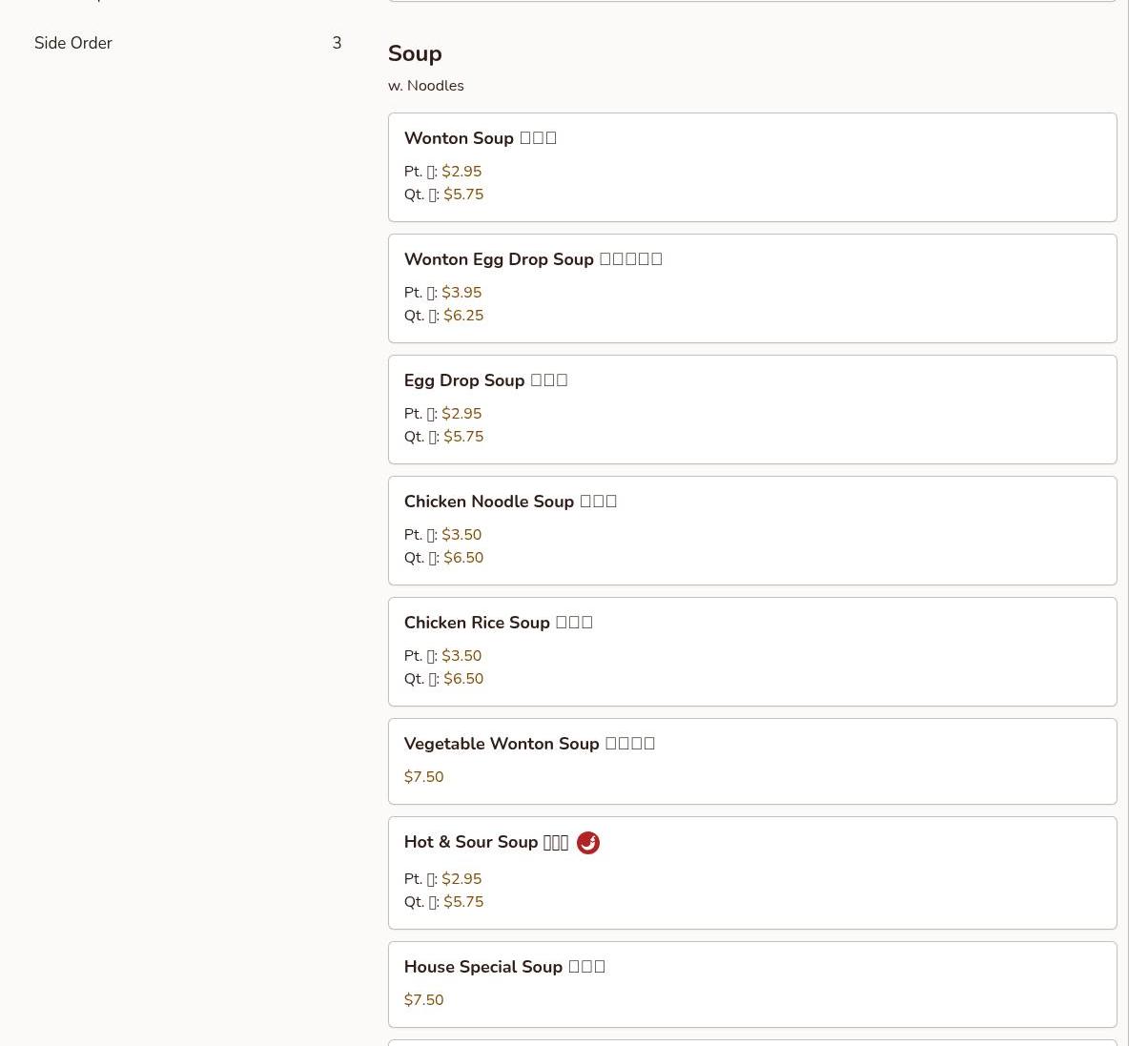The image size is (1148, 1046).
Task: Click Wonton Soup quart price $5.75
Action: tap(463, 195)
